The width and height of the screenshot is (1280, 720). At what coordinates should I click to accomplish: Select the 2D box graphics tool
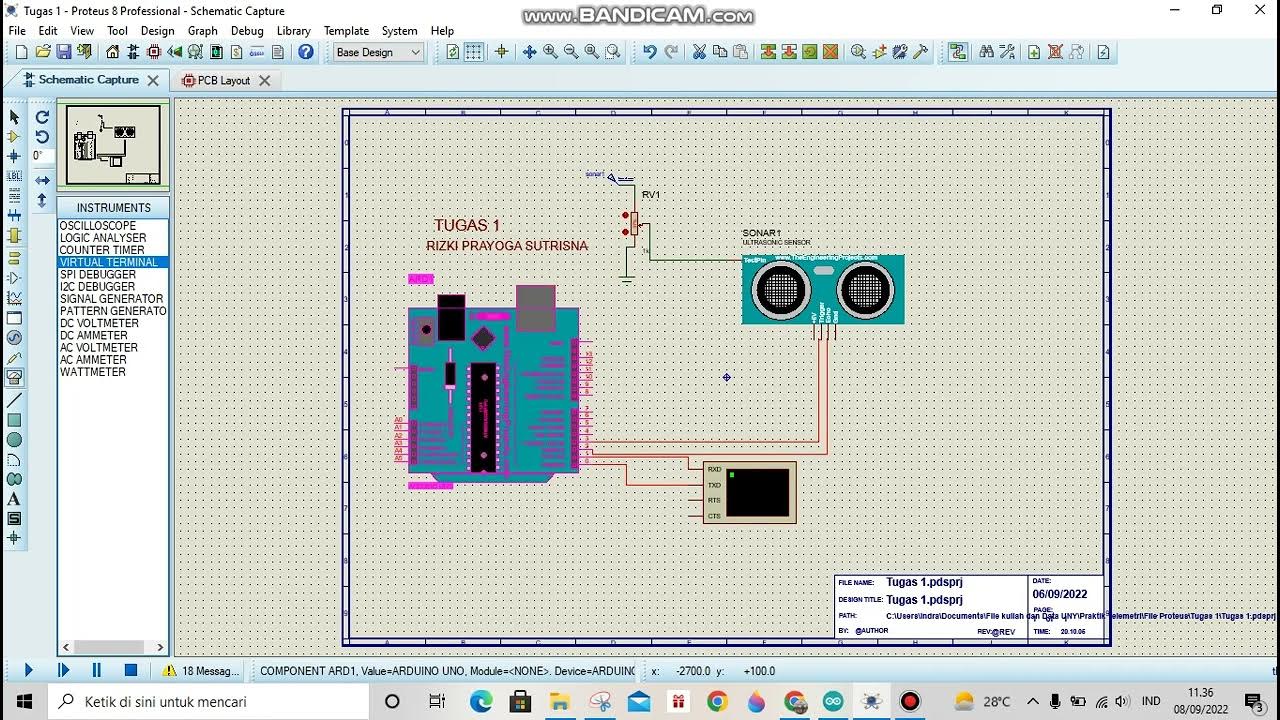[14, 420]
